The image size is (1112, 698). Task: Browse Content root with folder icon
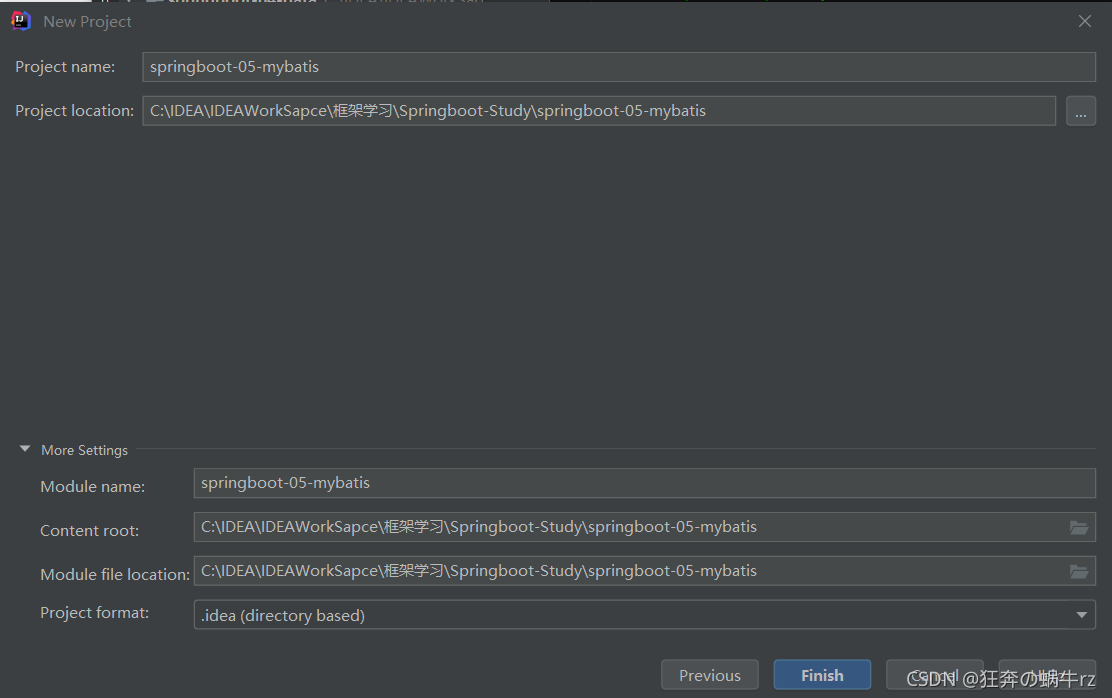(x=1079, y=527)
